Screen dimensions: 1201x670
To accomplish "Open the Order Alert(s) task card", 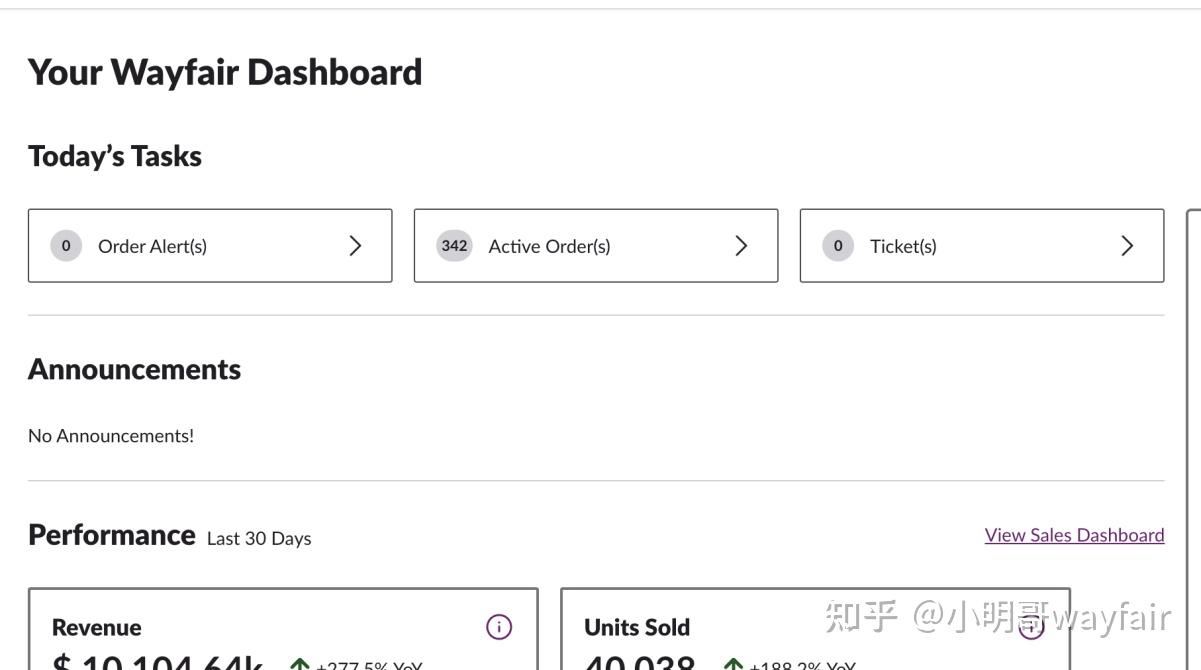I will (x=210, y=246).
